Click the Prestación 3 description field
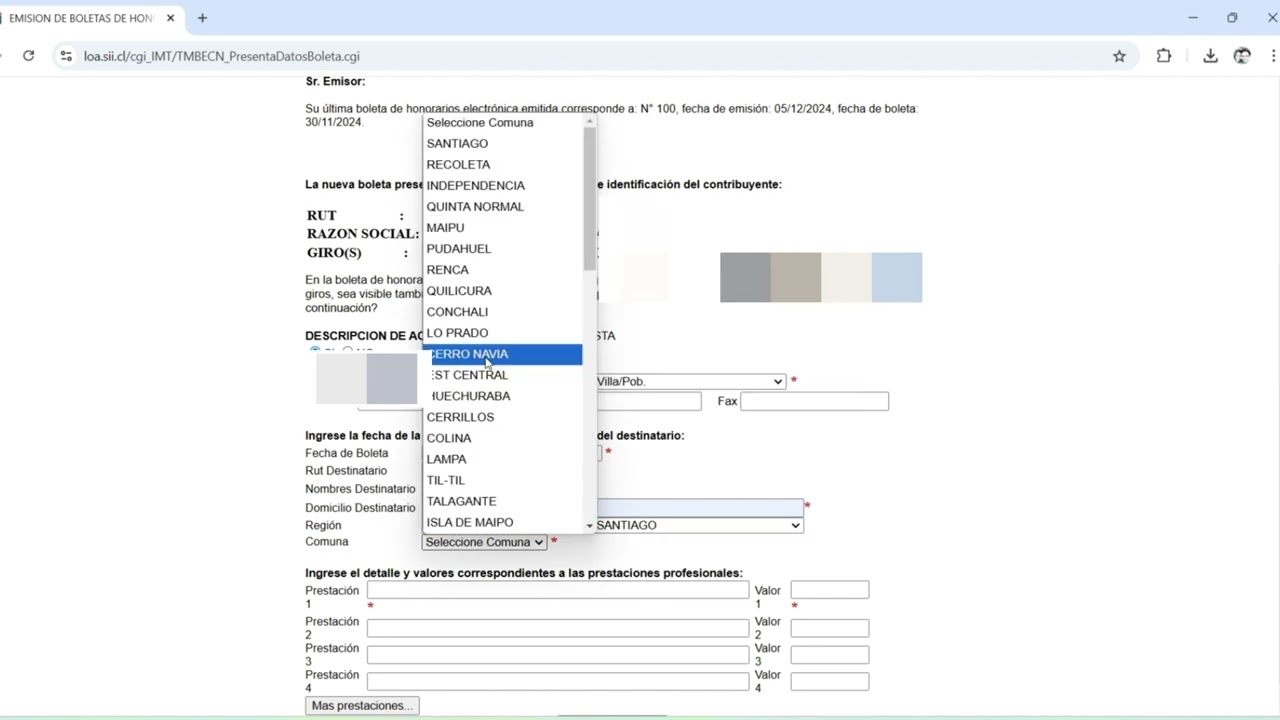The image size is (1280, 720). click(557, 655)
